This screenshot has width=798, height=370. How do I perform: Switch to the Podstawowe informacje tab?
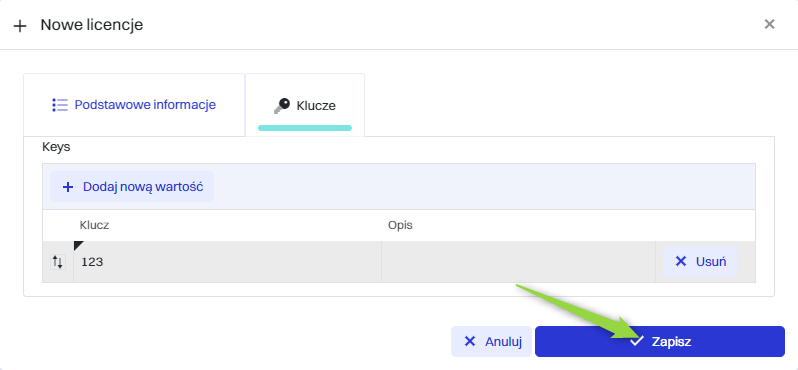(134, 105)
